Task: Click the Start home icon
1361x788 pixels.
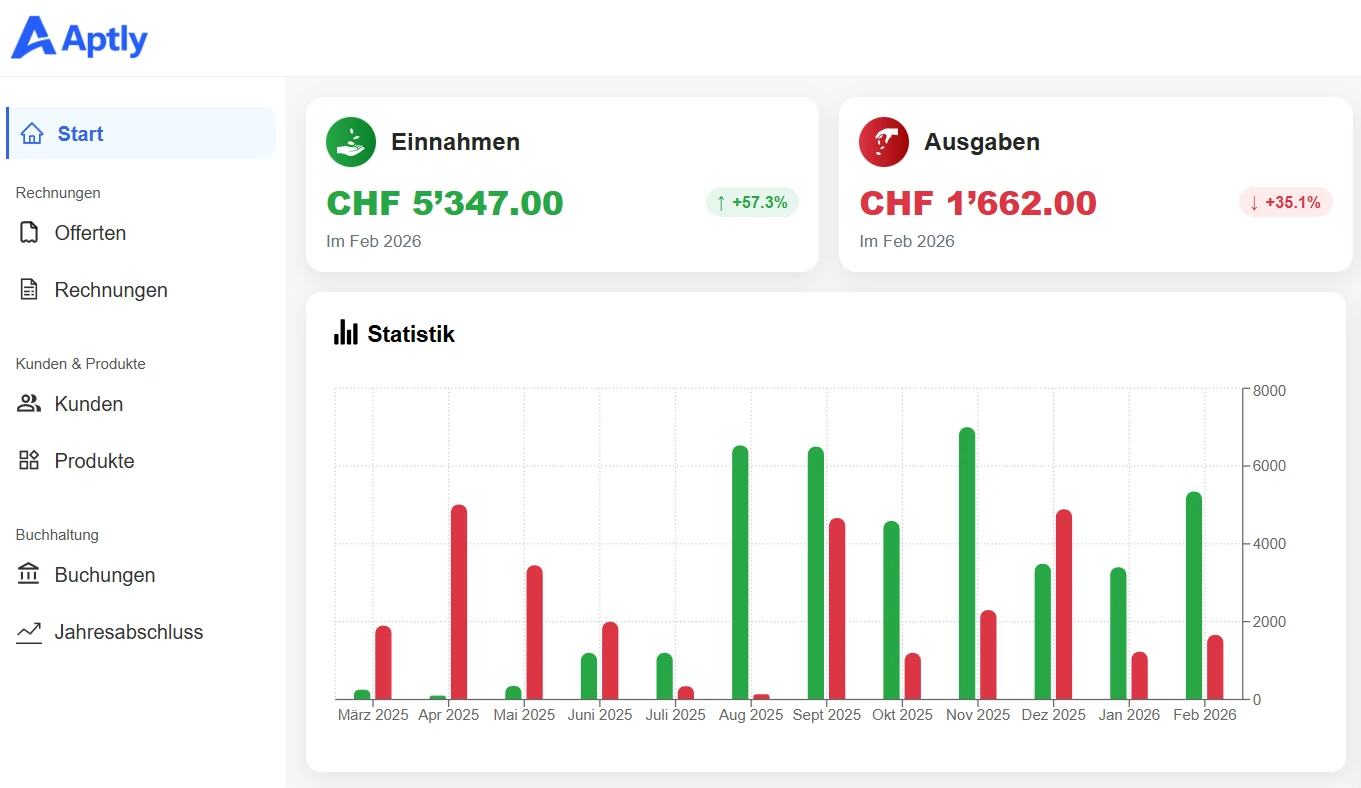Action: point(32,133)
